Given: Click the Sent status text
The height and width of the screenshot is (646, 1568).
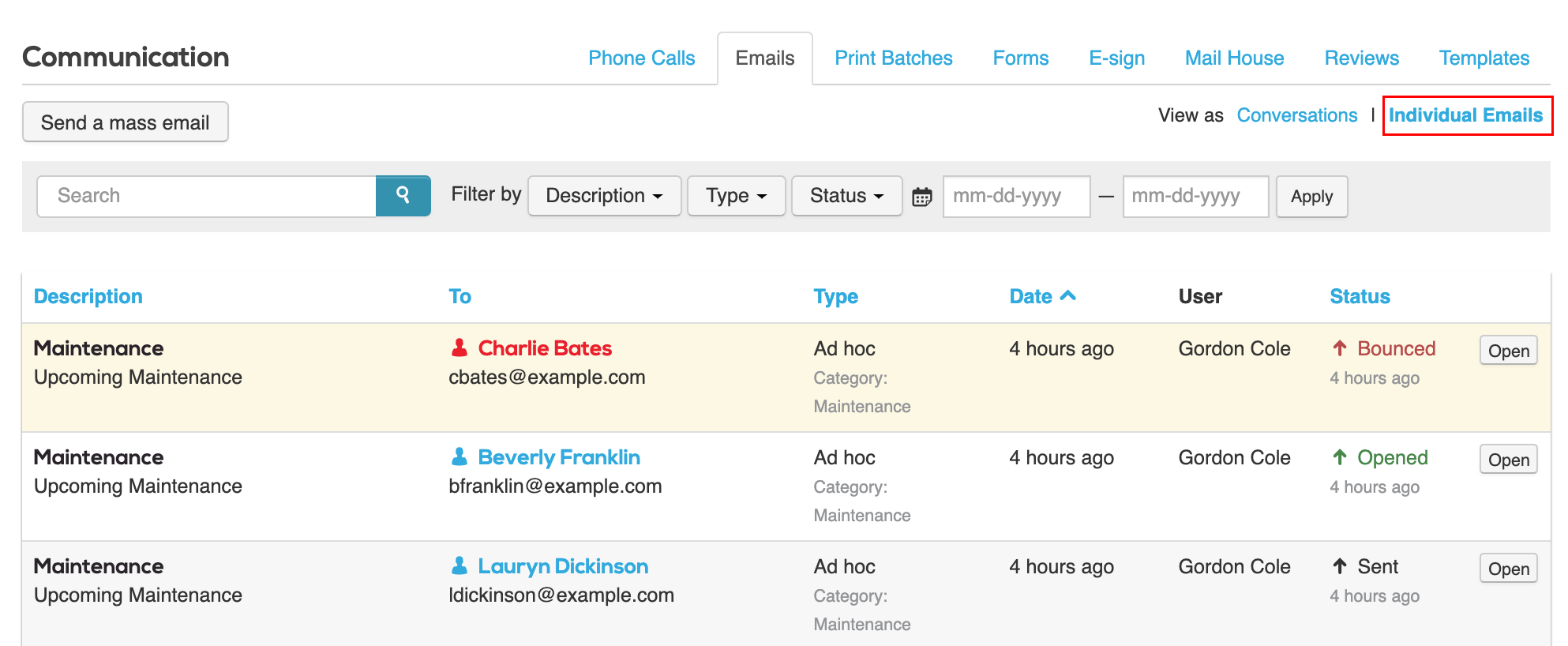Looking at the screenshot, I should pos(1378,566).
